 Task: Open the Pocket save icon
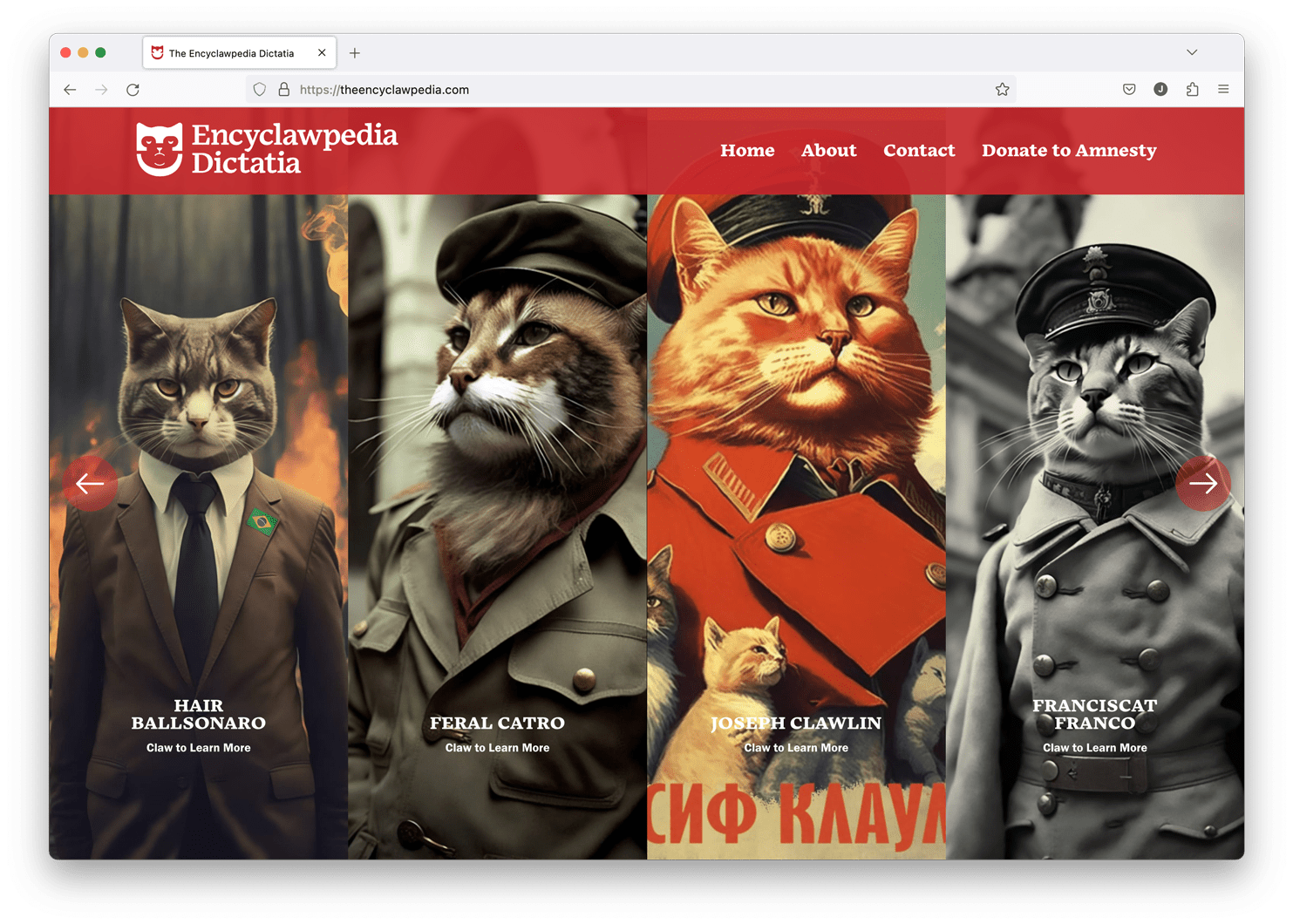pos(1129,90)
